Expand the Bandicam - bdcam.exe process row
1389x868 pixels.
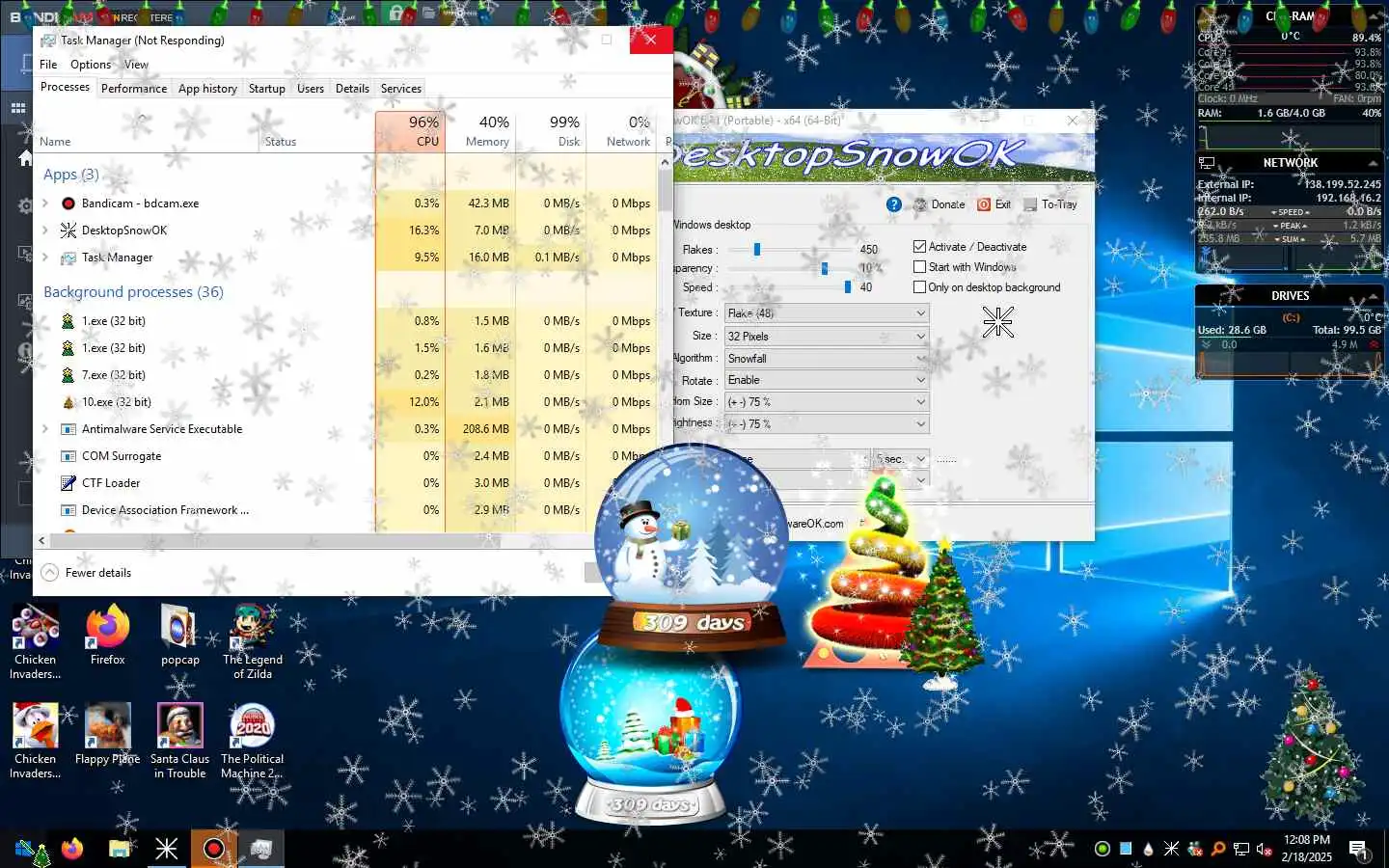[x=45, y=203]
